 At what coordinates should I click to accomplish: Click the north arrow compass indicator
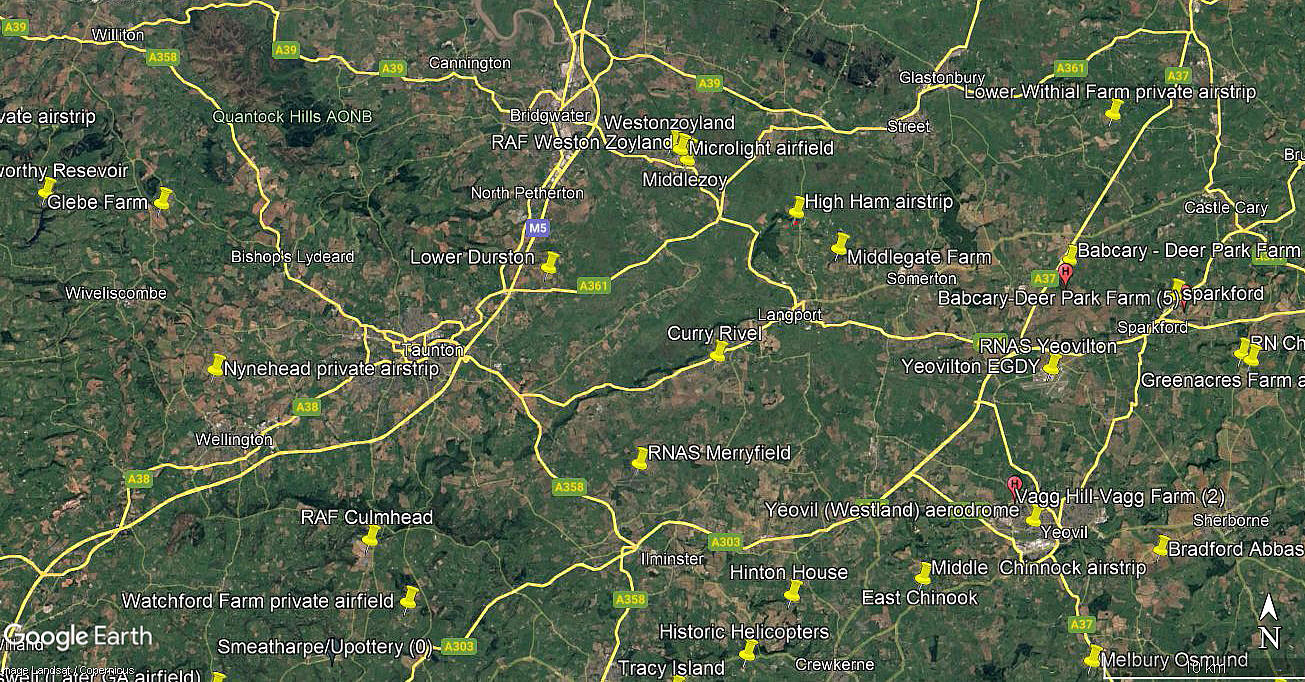1269,620
